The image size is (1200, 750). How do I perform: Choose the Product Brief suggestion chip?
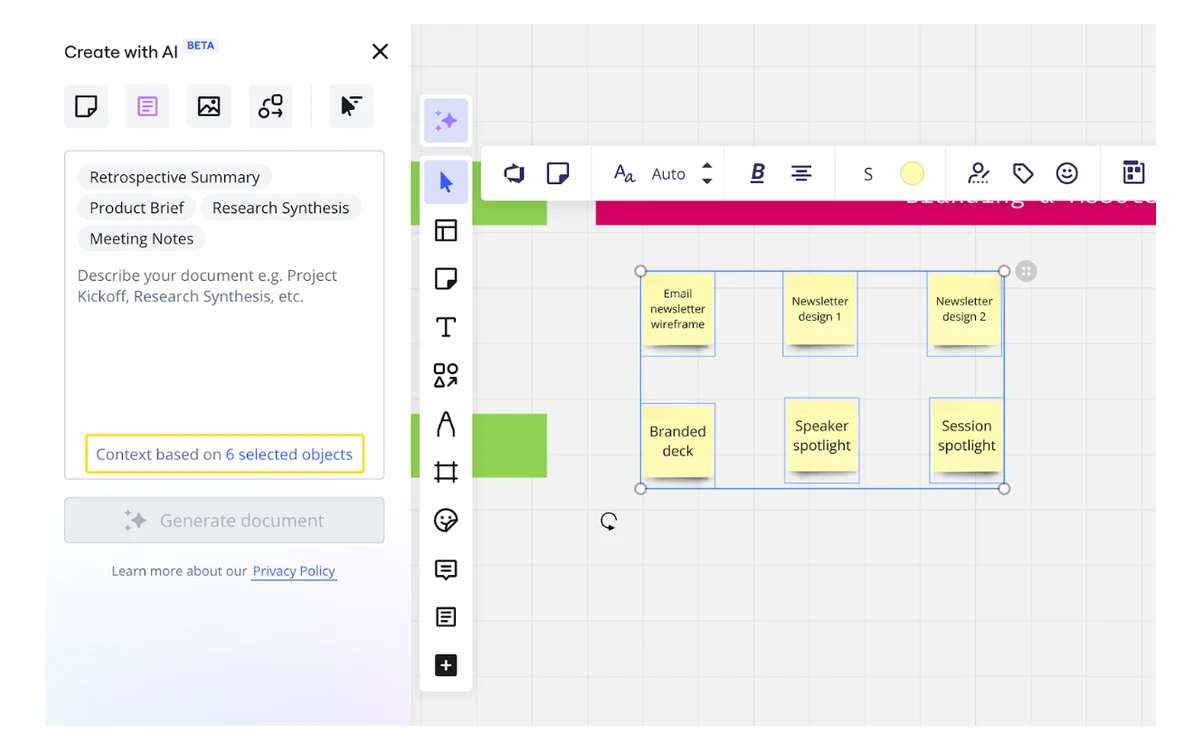(x=137, y=208)
